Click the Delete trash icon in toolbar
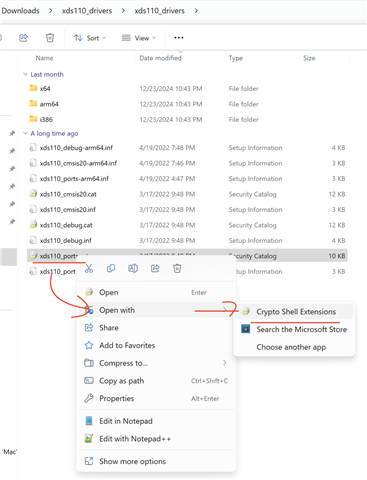Viewport: 367px width, 480px height. click(x=50, y=38)
